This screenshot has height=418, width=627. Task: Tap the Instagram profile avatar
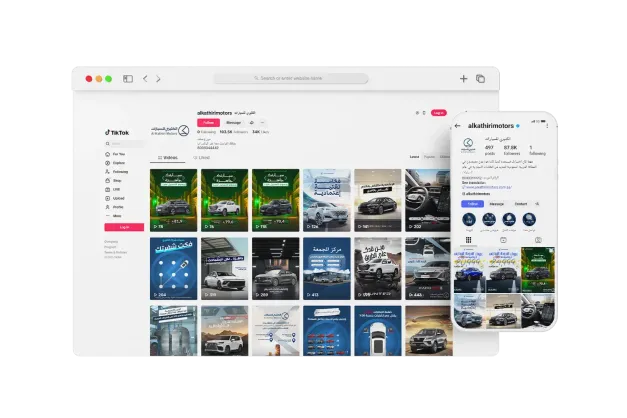468,145
